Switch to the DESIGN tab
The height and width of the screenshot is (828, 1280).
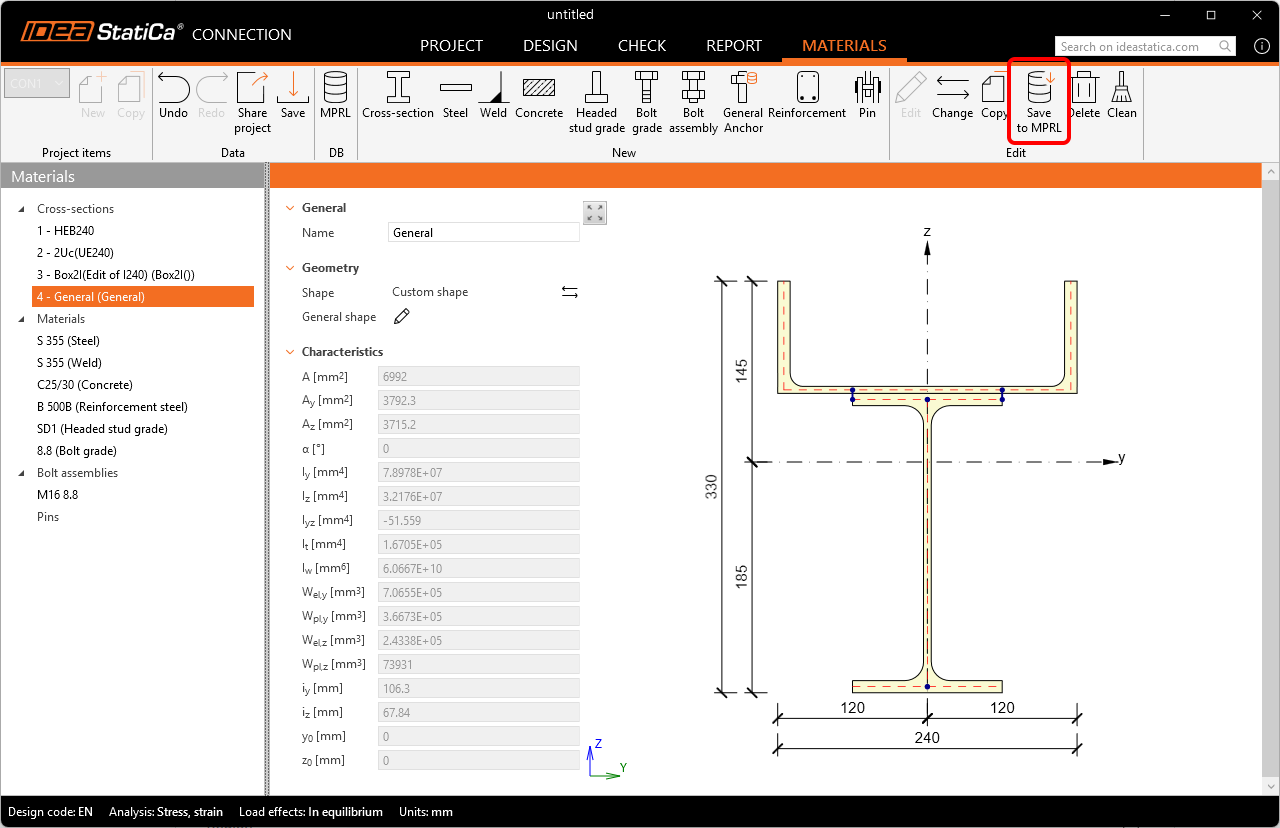[x=550, y=46]
